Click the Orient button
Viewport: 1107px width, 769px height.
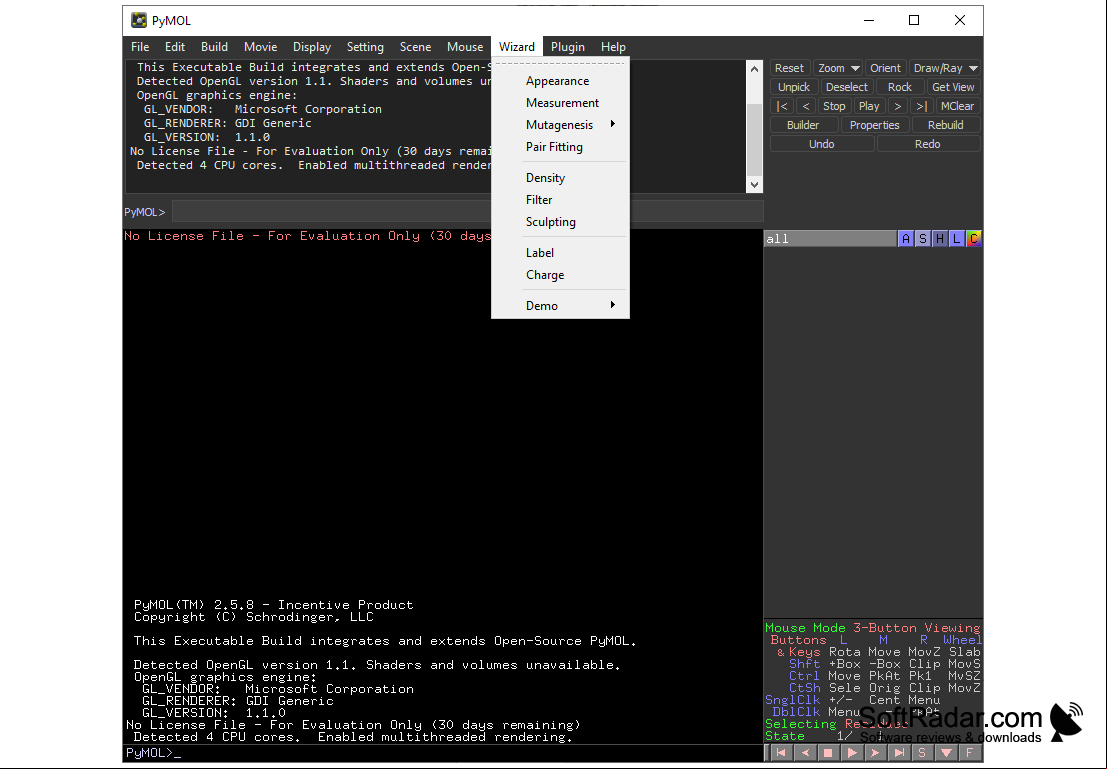(x=885, y=68)
